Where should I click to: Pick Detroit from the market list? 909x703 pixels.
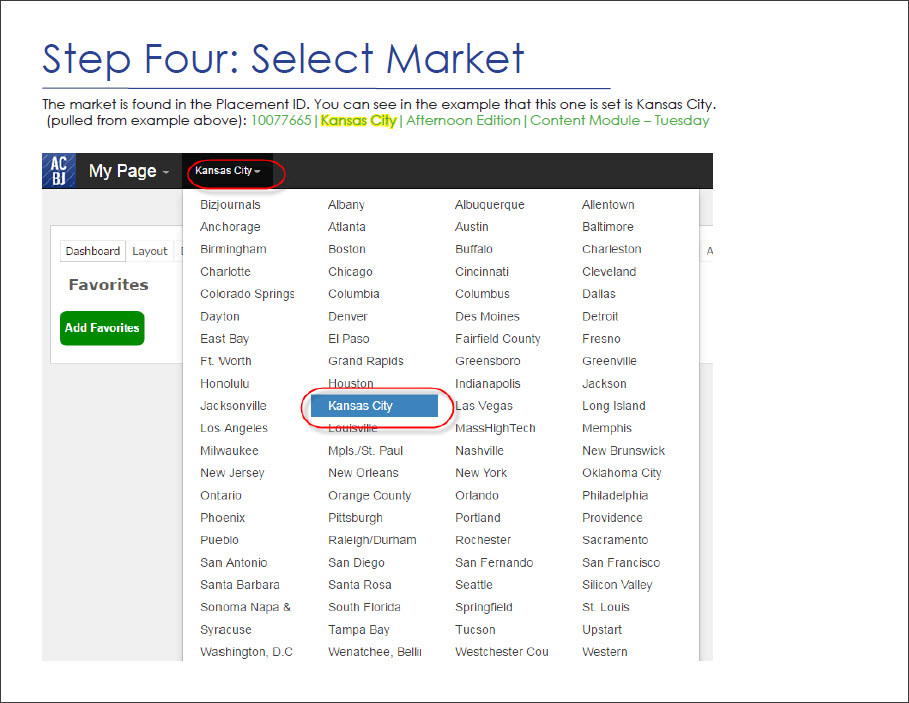[600, 316]
